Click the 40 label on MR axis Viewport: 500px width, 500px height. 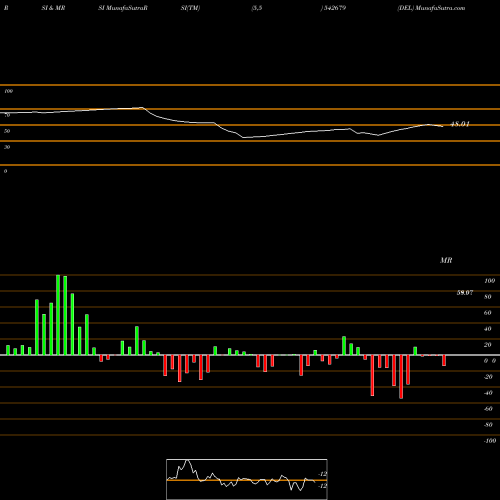(488, 329)
